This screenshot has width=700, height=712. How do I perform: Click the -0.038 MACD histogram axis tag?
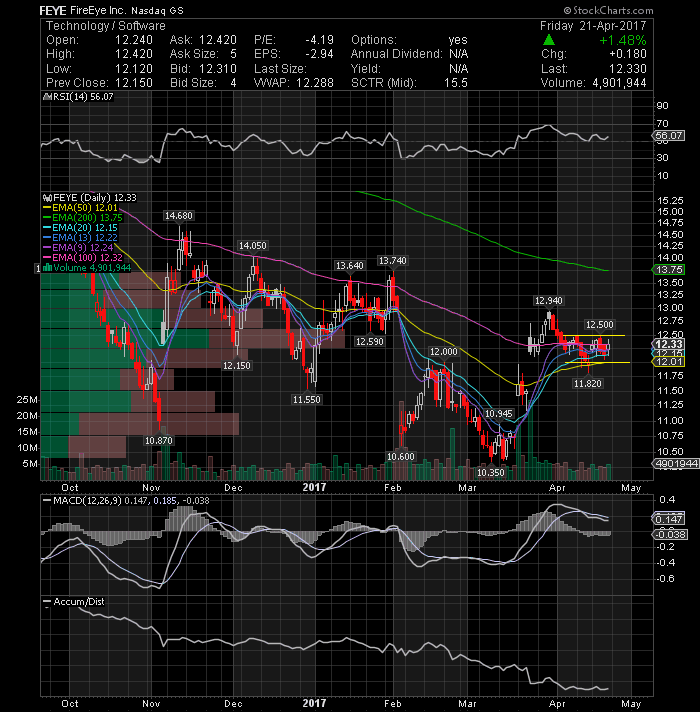coord(670,534)
